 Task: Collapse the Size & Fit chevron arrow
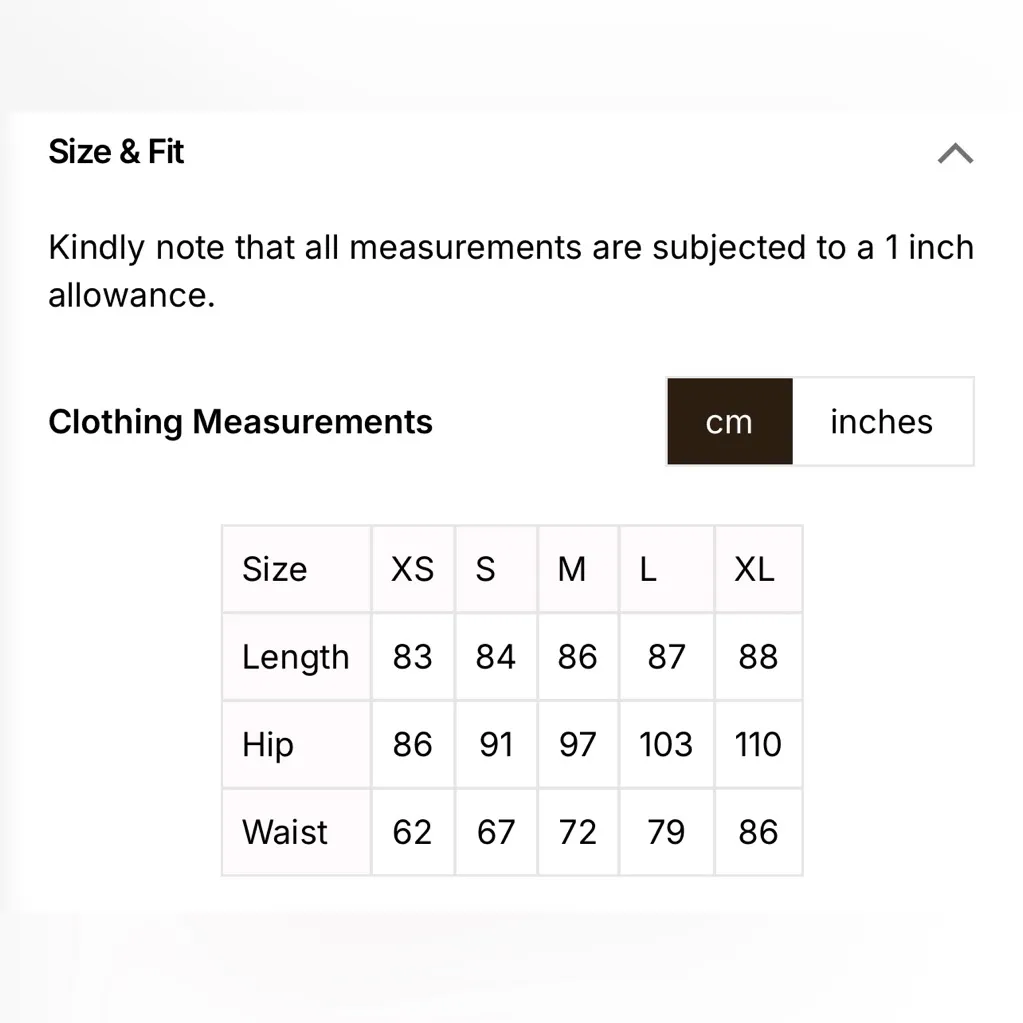click(955, 154)
